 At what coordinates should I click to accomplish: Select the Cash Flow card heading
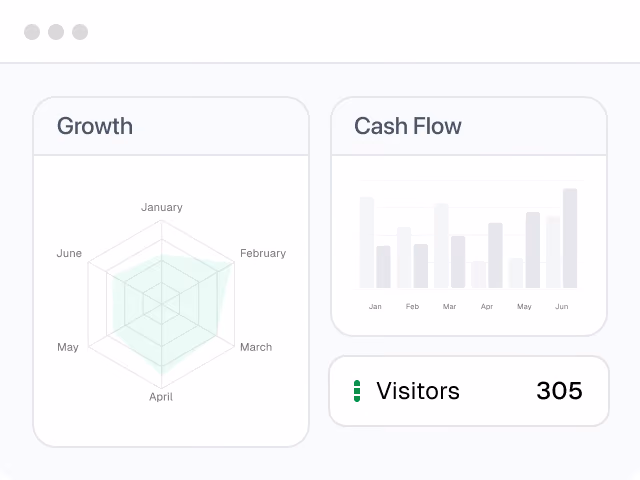[408, 126]
